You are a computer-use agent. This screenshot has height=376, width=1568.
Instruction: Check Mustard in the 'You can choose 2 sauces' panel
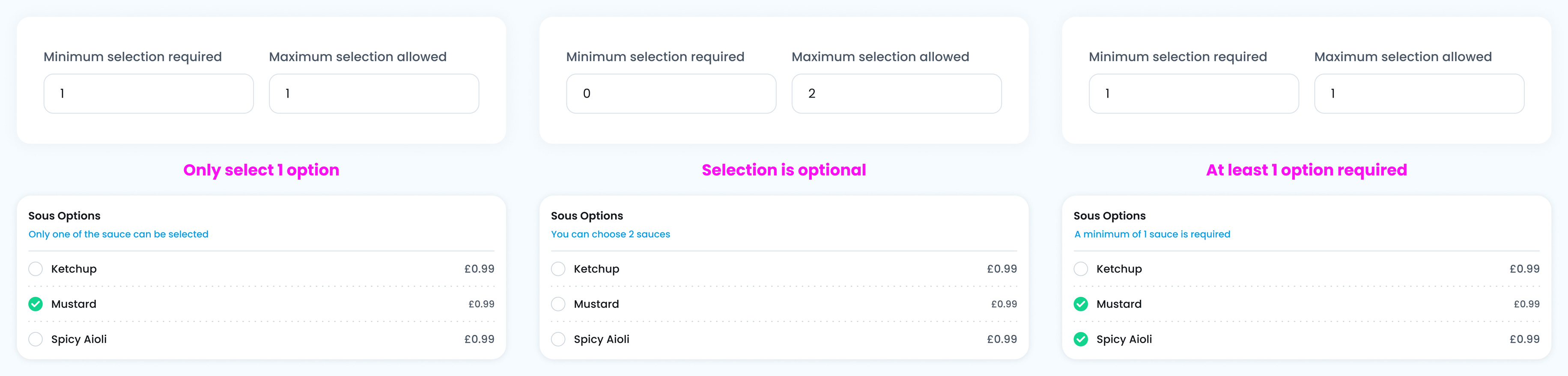(x=558, y=304)
